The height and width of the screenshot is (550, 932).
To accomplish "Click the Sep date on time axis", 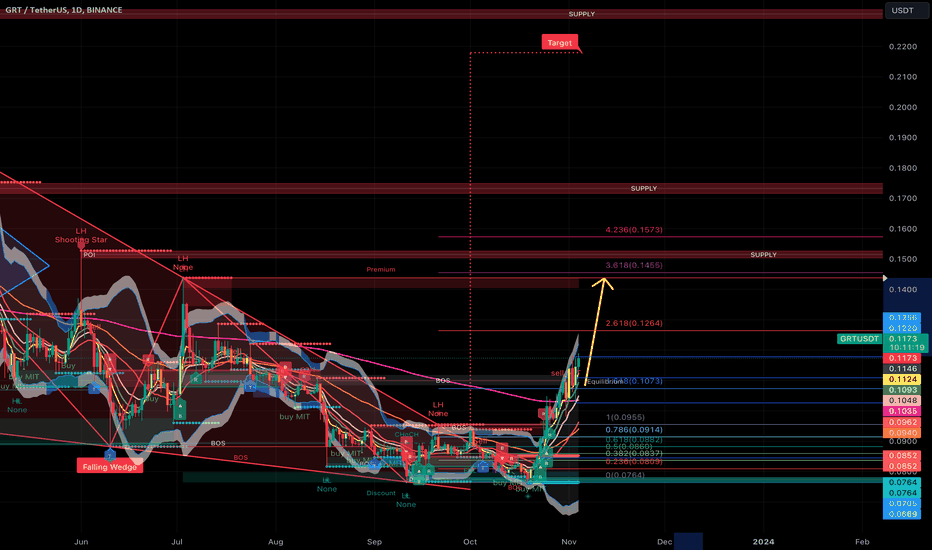I will [374, 542].
